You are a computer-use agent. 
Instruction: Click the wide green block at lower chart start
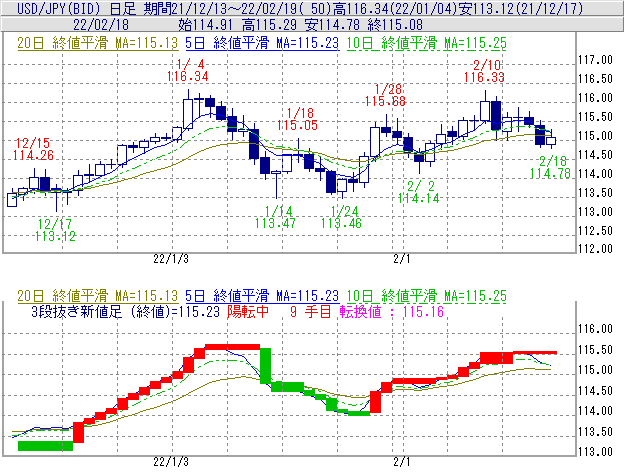45,446
